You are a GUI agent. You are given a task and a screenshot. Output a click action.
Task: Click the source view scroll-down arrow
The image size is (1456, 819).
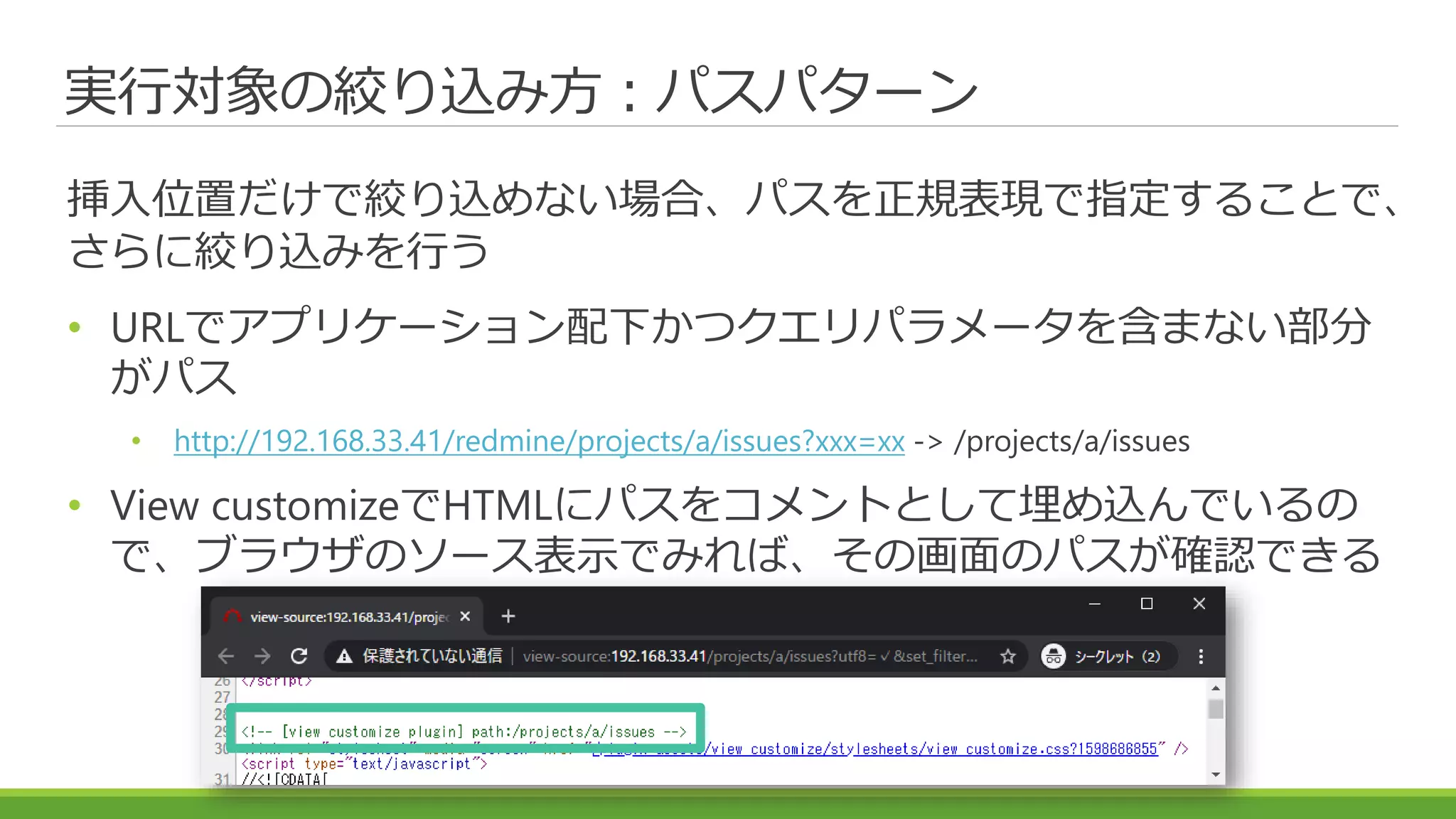click(1216, 774)
